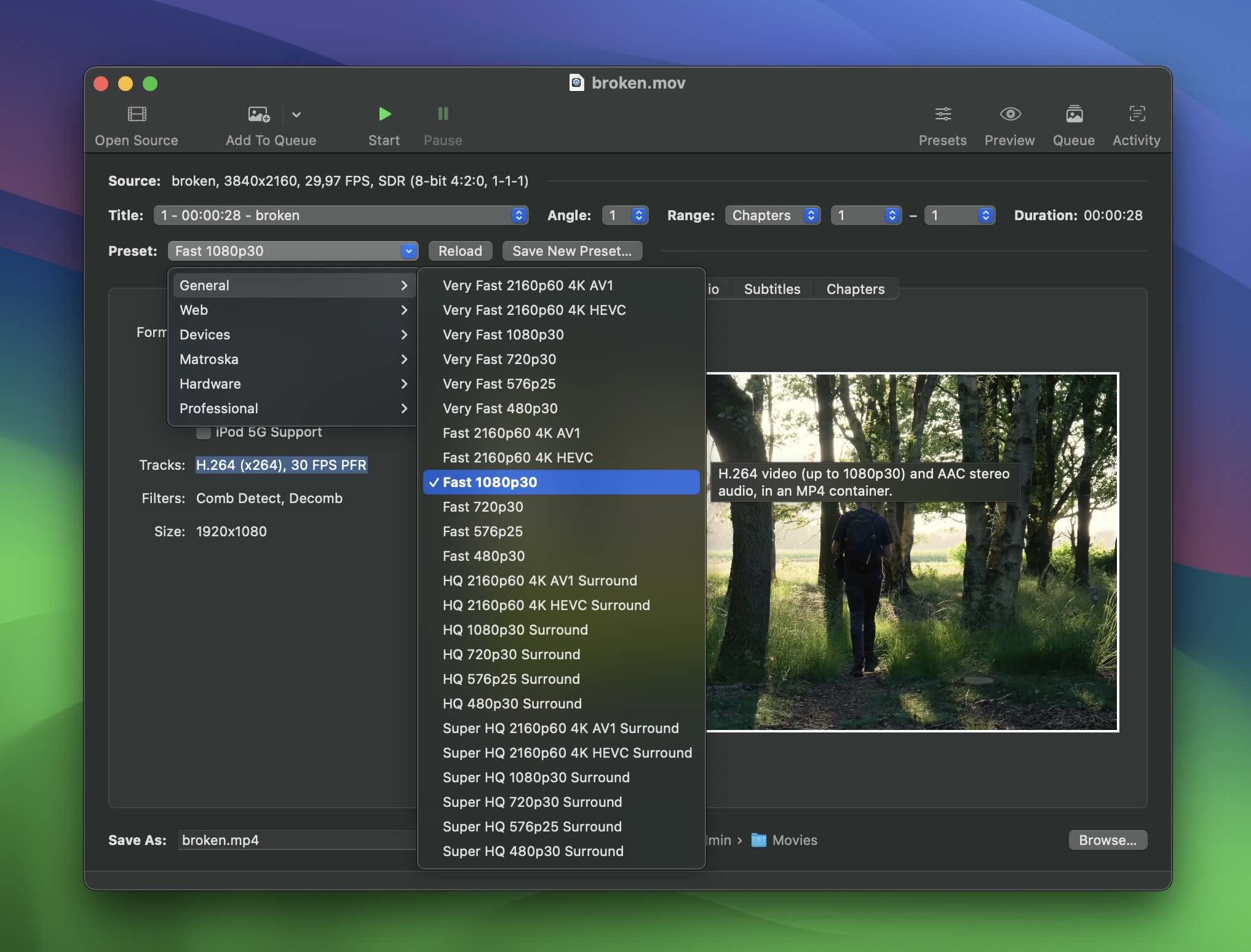Select Fast 2160p60 4K AV1 preset
Image resolution: width=1251 pixels, height=952 pixels.
coord(562,433)
